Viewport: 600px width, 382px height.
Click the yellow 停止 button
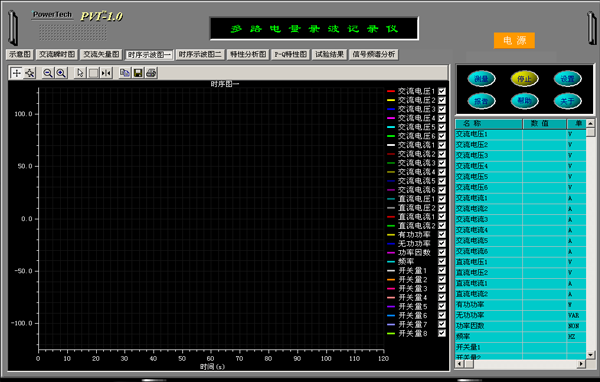point(525,79)
